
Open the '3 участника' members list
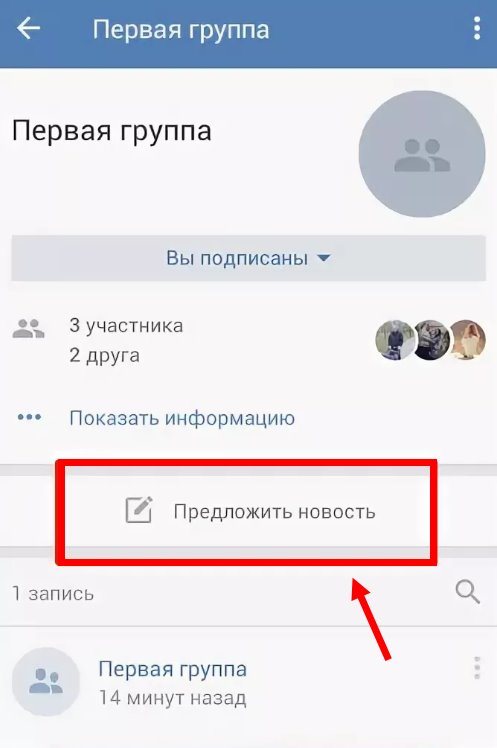[126, 325]
